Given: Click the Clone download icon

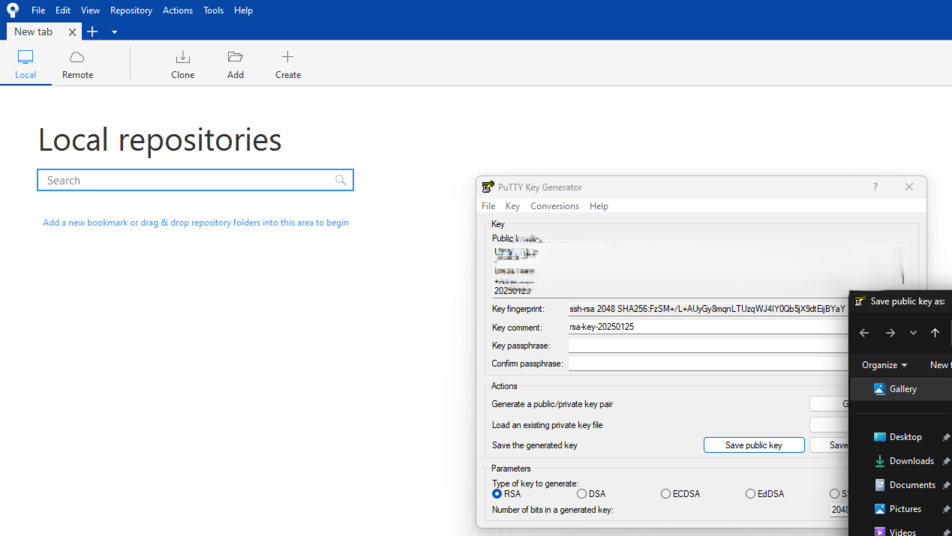Looking at the screenshot, I should coord(183,57).
